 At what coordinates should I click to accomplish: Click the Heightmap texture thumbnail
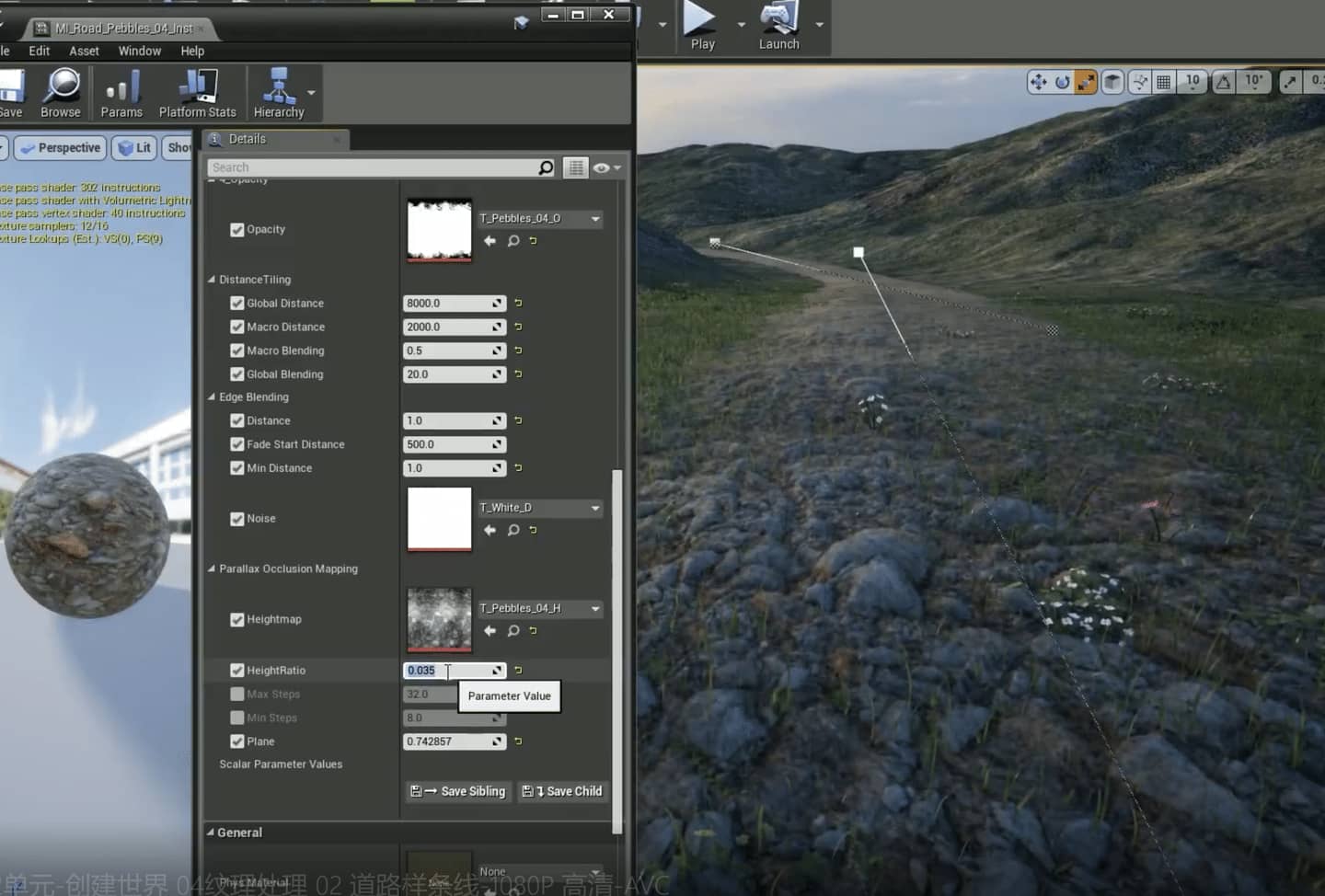[x=439, y=620]
